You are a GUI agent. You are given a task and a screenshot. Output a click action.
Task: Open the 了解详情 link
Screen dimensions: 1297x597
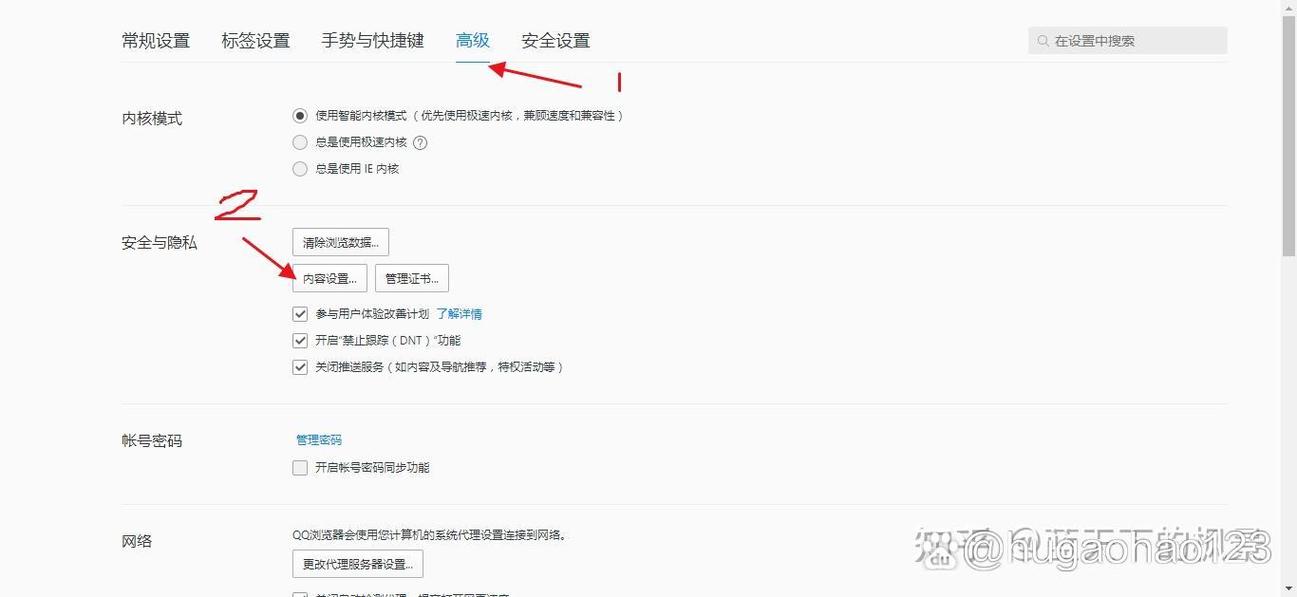[x=459, y=314]
